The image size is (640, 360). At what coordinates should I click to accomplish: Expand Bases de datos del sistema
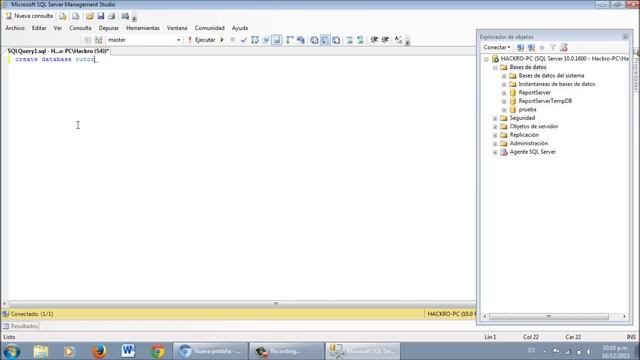pos(504,76)
